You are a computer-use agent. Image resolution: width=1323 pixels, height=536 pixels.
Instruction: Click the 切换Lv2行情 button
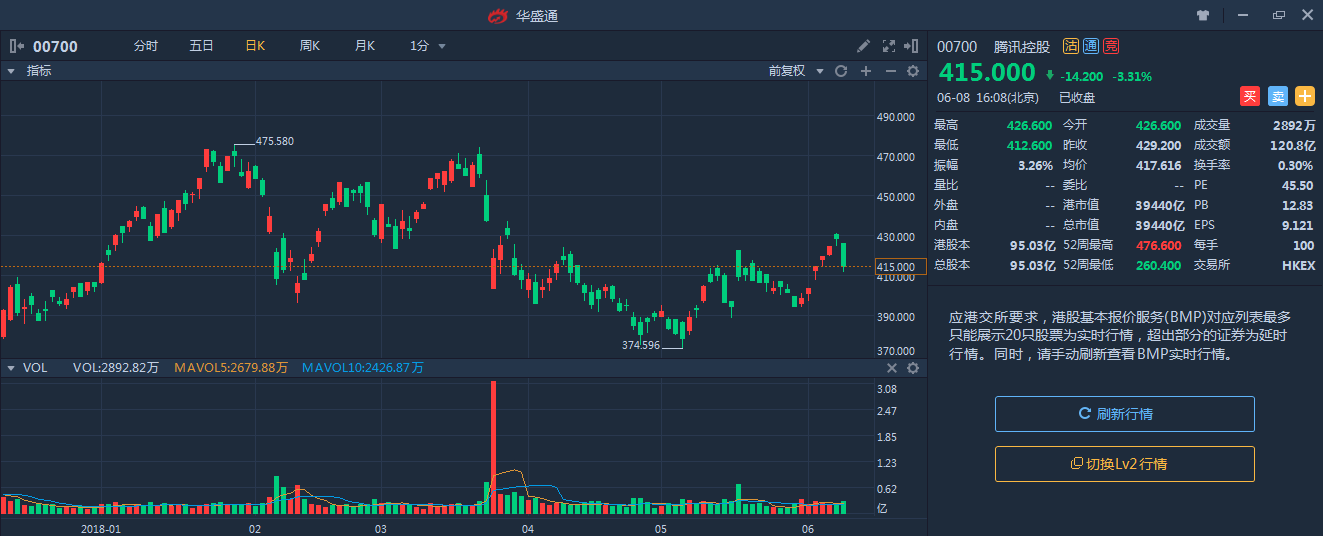(x=1124, y=464)
